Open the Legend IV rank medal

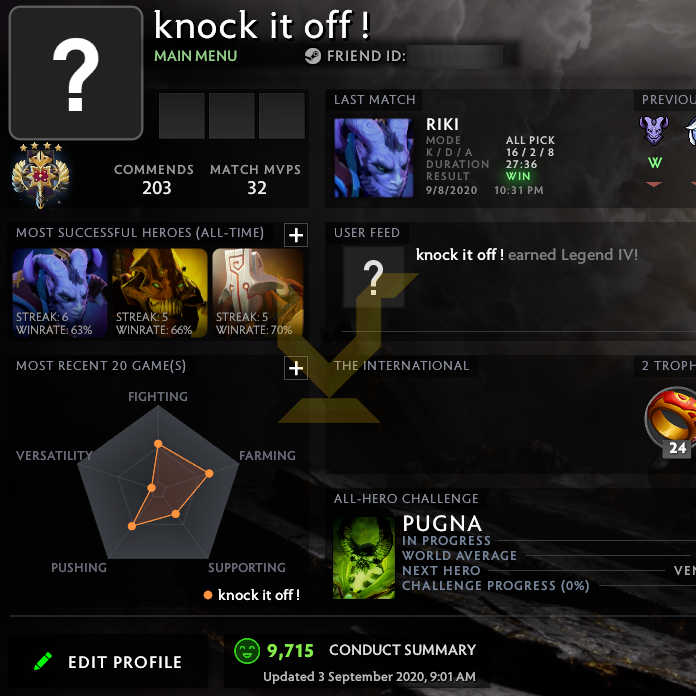tap(40, 175)
